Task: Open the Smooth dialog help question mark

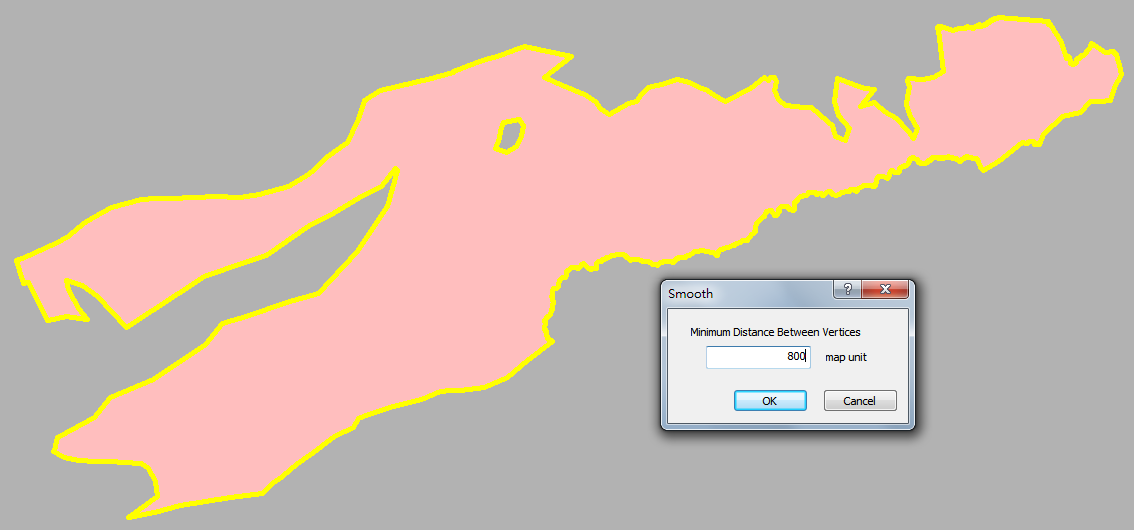Action: [848, 289]
